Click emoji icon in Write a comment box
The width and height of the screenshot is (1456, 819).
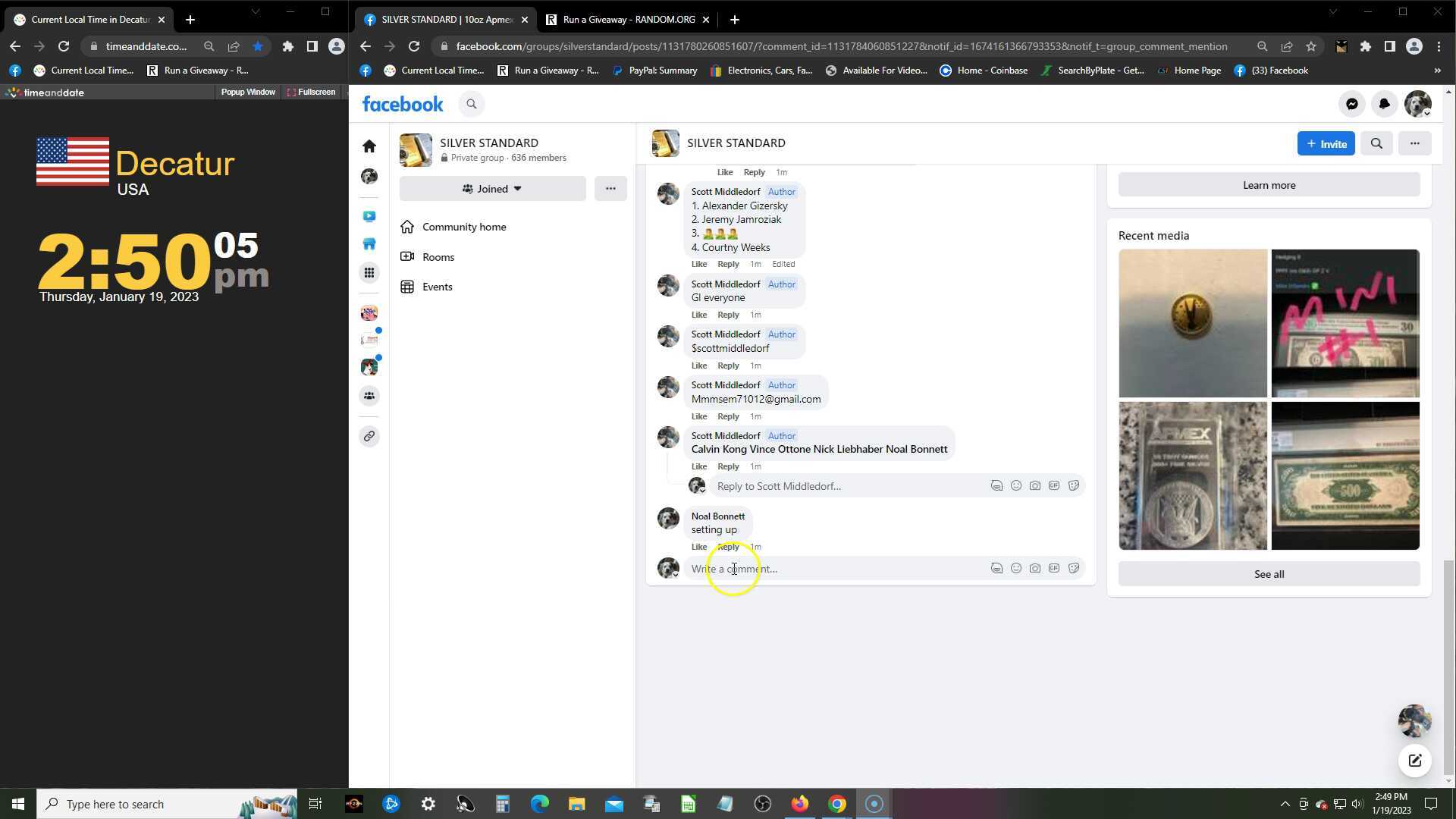(x=1016, y=568)
